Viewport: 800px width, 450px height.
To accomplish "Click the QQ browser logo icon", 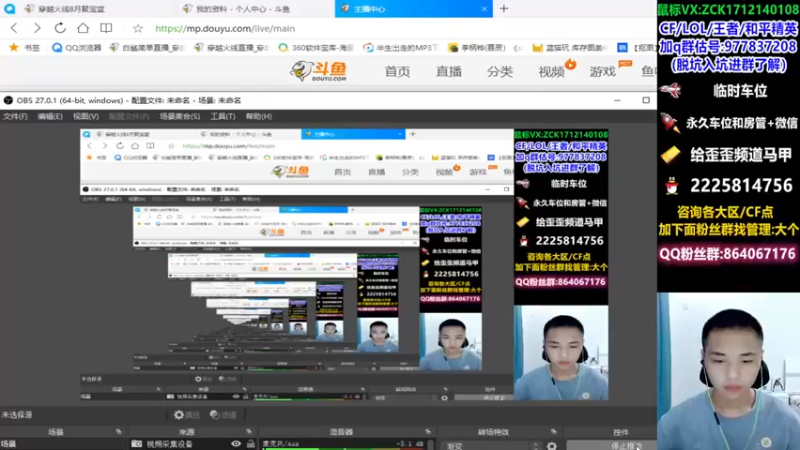I will pos(10,9).
